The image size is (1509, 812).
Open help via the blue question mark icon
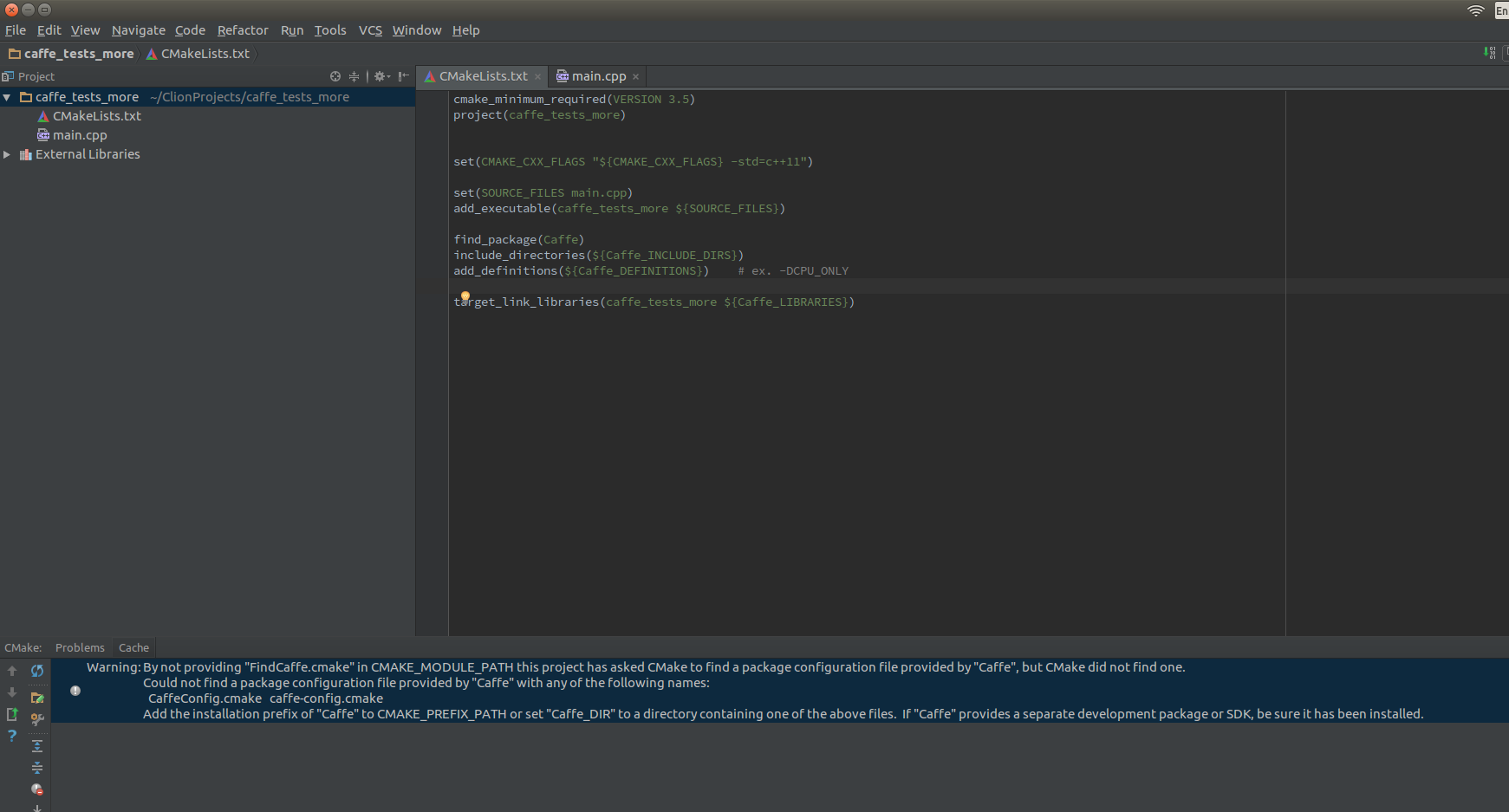click(12, 736)
